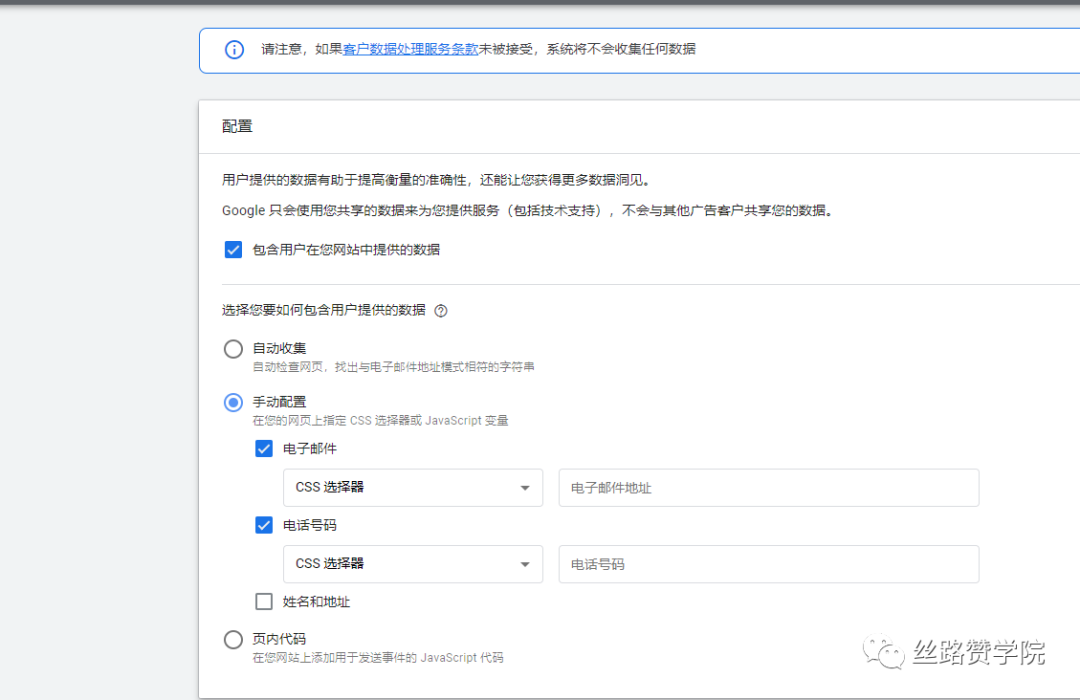This screenshot has height=700, width=1080.
Task: Enable the 姓名和地址 checkbox
Action: point(264,601)
